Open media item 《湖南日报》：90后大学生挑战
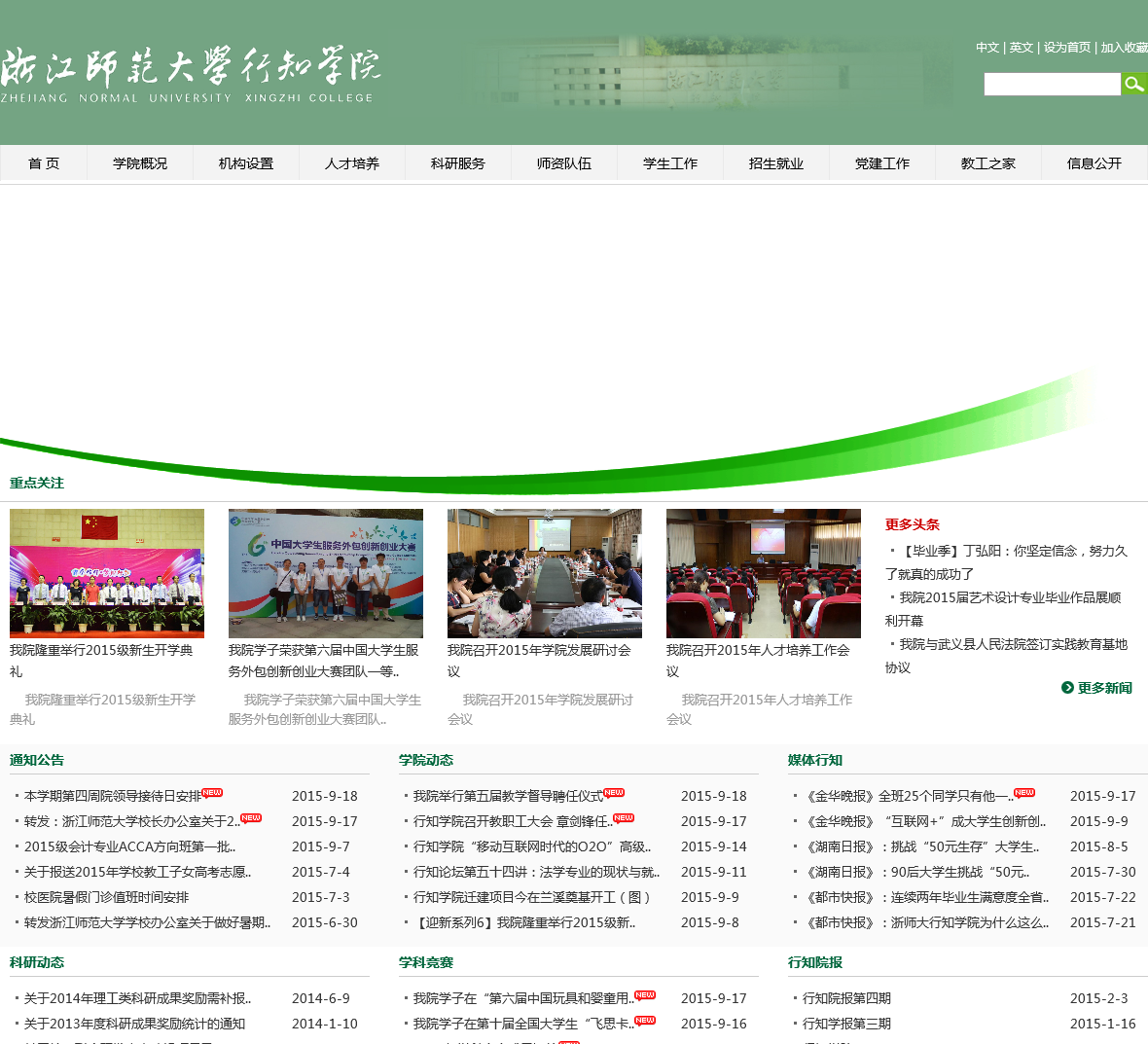1148x1044 pixels. [915, 872]
